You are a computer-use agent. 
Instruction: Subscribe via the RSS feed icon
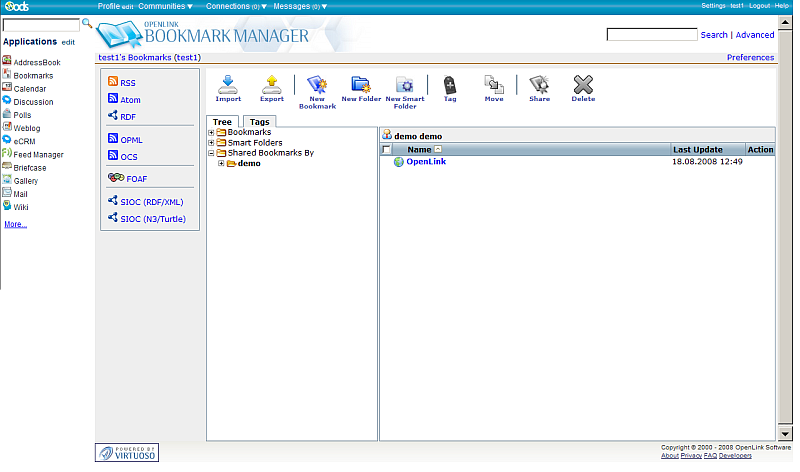point(113,83)
